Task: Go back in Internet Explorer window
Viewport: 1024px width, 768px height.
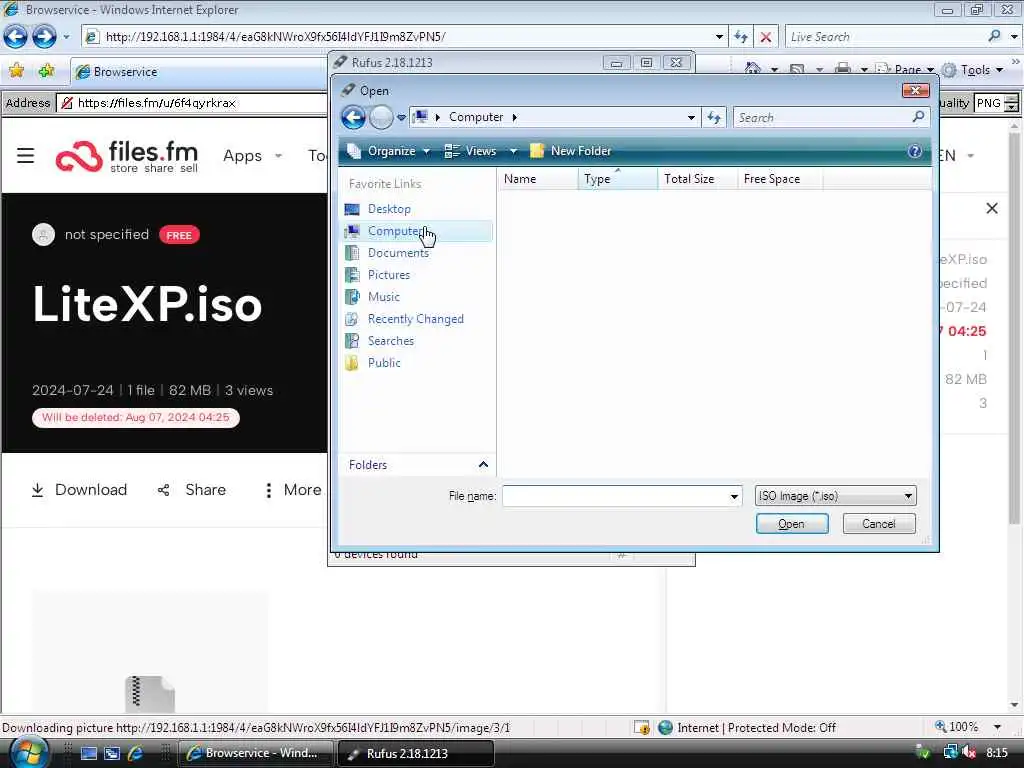Action: click(x=16, y=37)
